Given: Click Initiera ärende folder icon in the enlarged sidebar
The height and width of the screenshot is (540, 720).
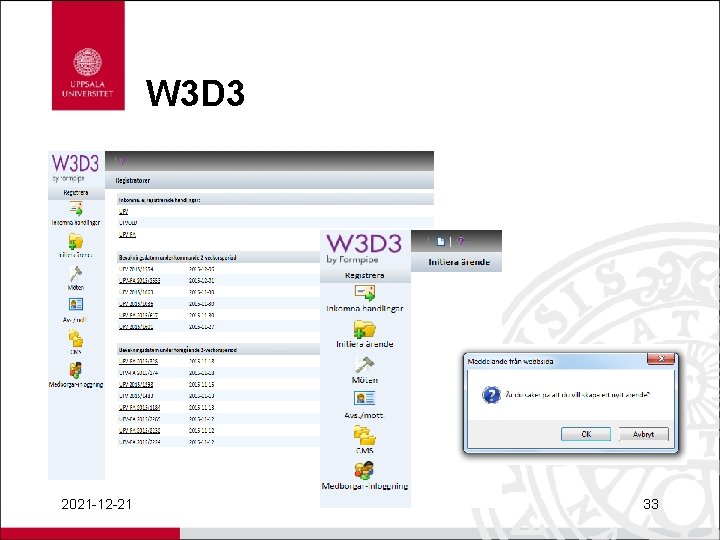Looking at the screenshot, I should coord(365,329).
